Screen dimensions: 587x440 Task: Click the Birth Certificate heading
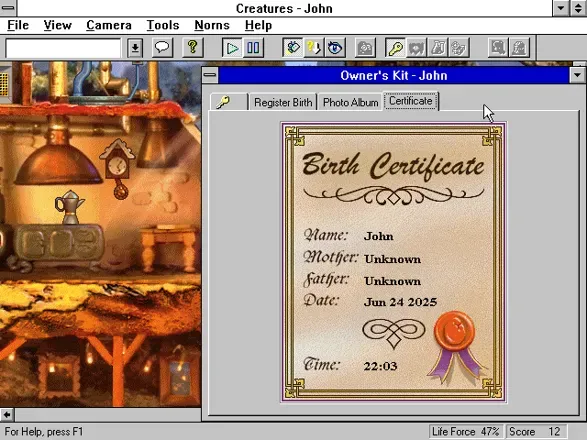pos(393,166)
